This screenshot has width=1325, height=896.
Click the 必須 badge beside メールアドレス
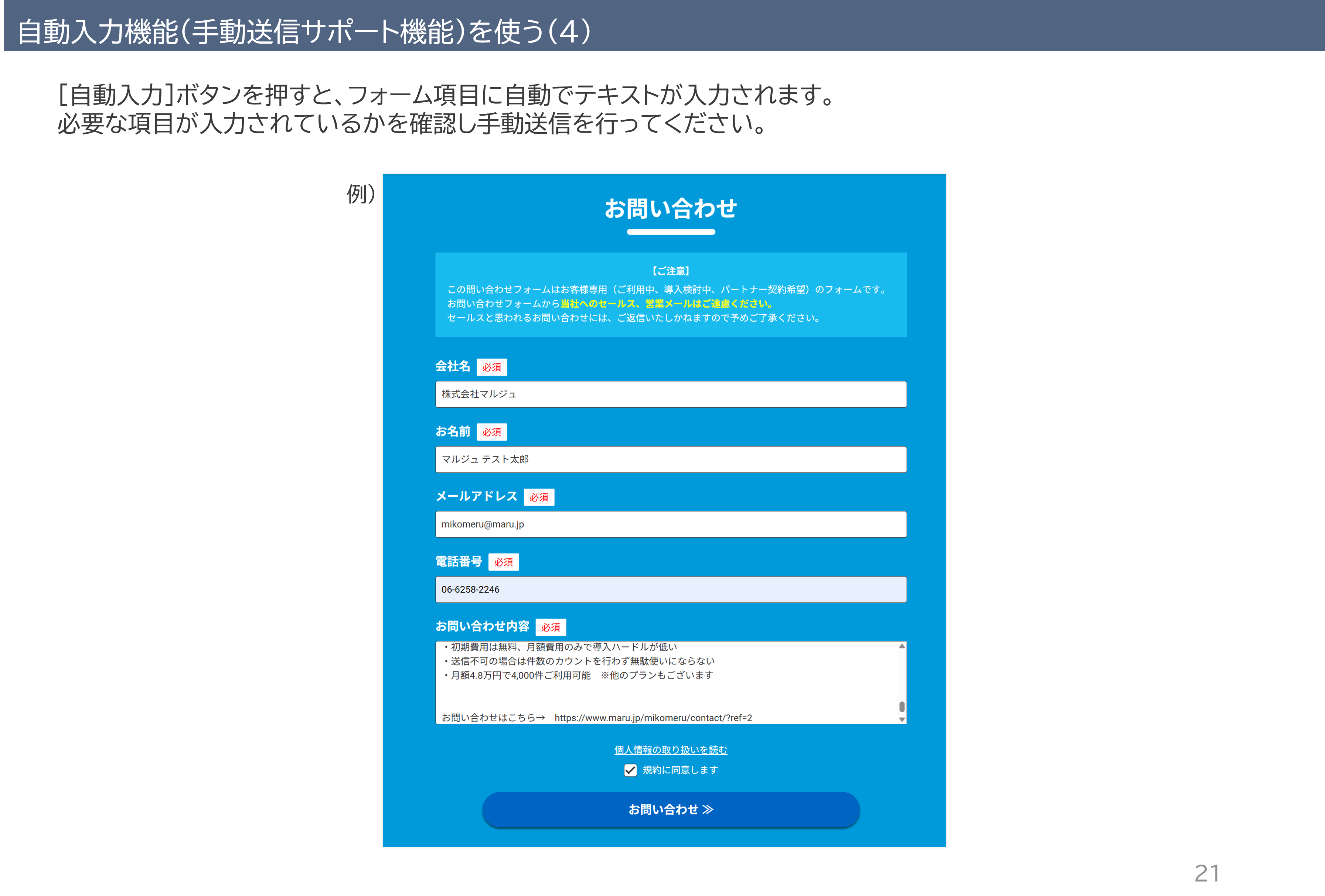click(539, 497)
